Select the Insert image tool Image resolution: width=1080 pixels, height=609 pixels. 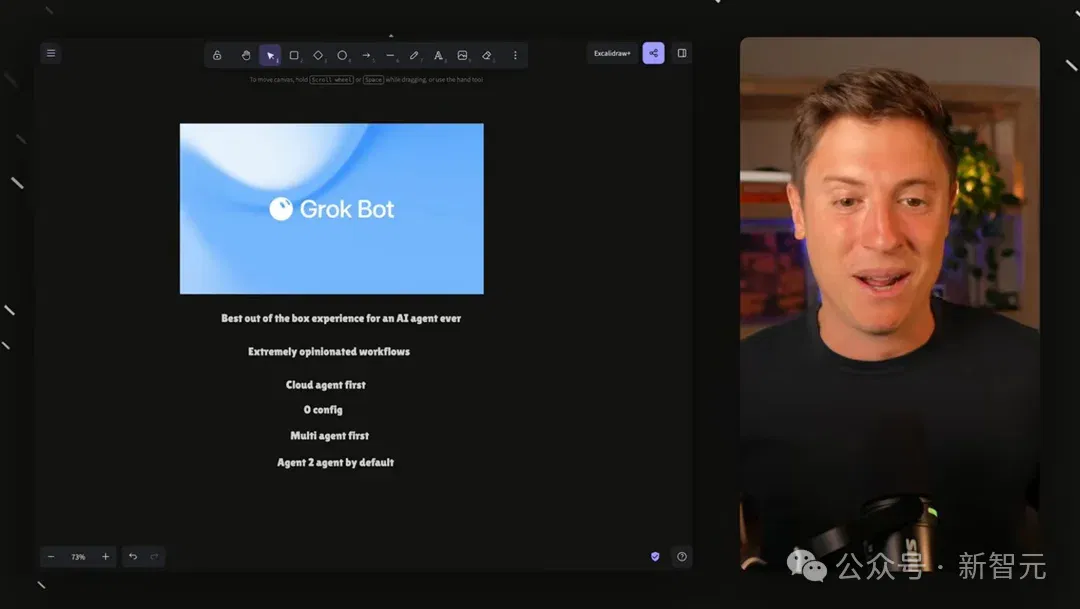pos(462,55)
